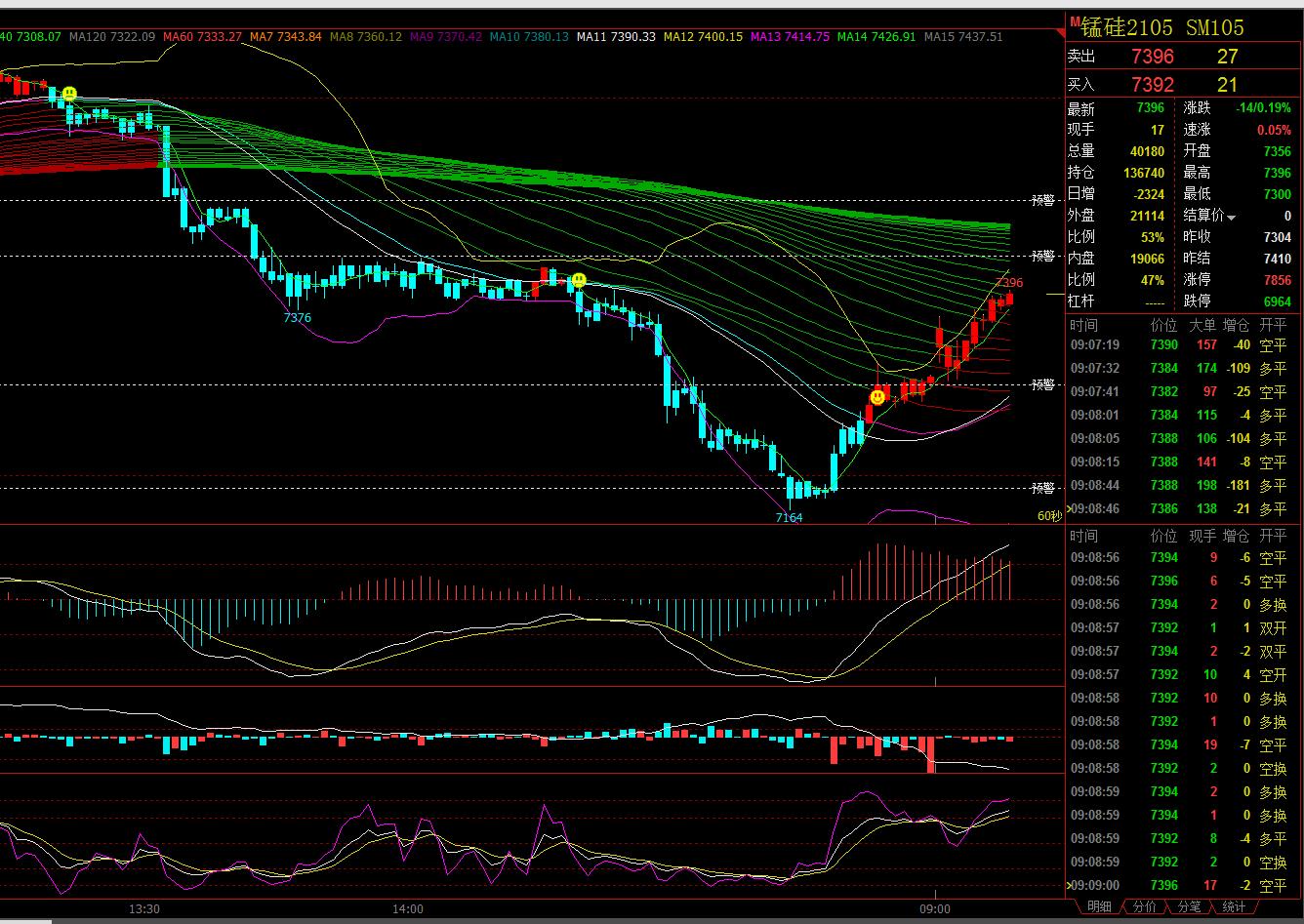Switch to the 统计 tab

(x=1234, y=907)
